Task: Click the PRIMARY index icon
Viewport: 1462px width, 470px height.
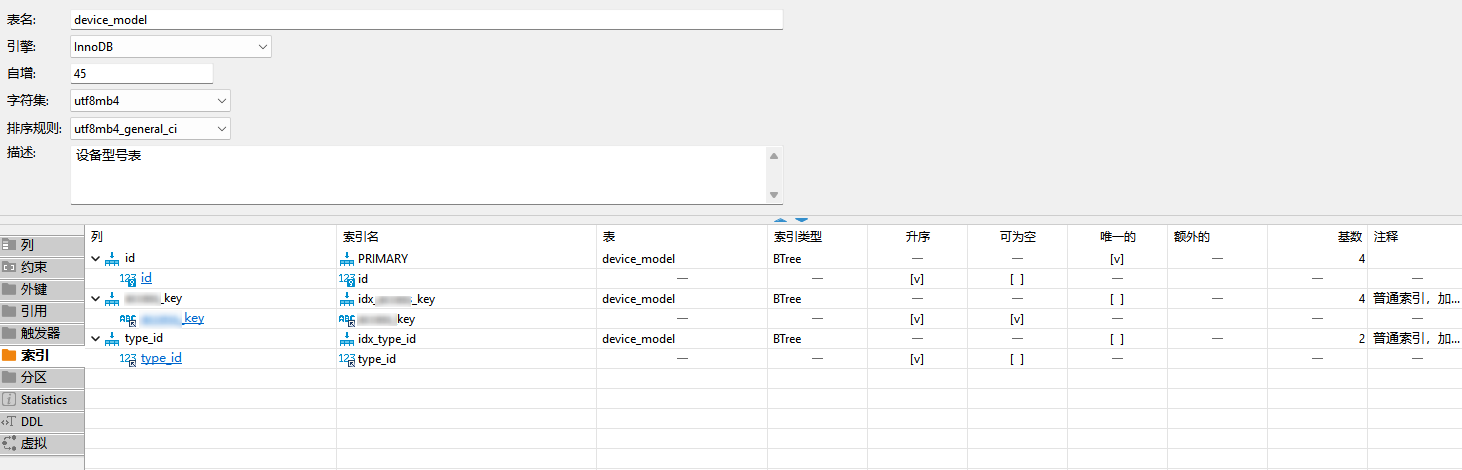Action: 347,259
